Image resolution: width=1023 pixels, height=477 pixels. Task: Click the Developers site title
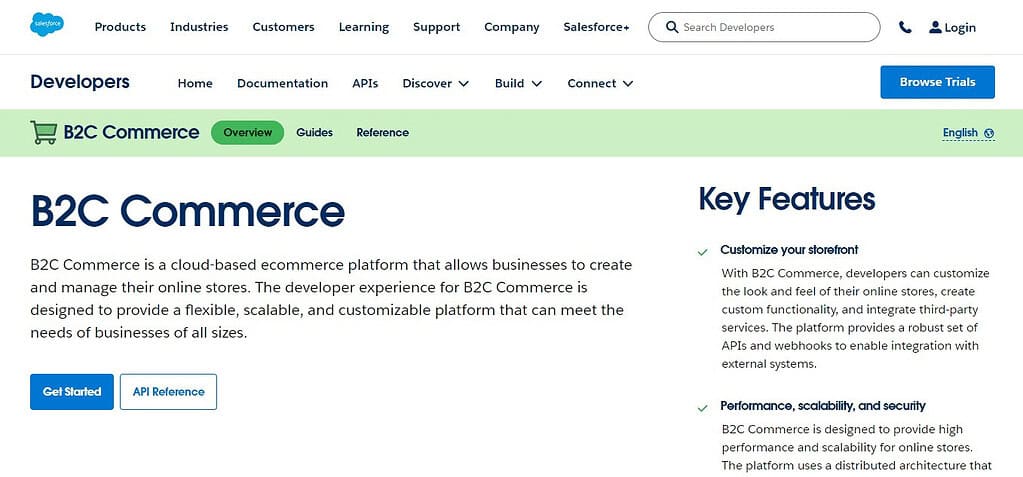coord(80,82)
